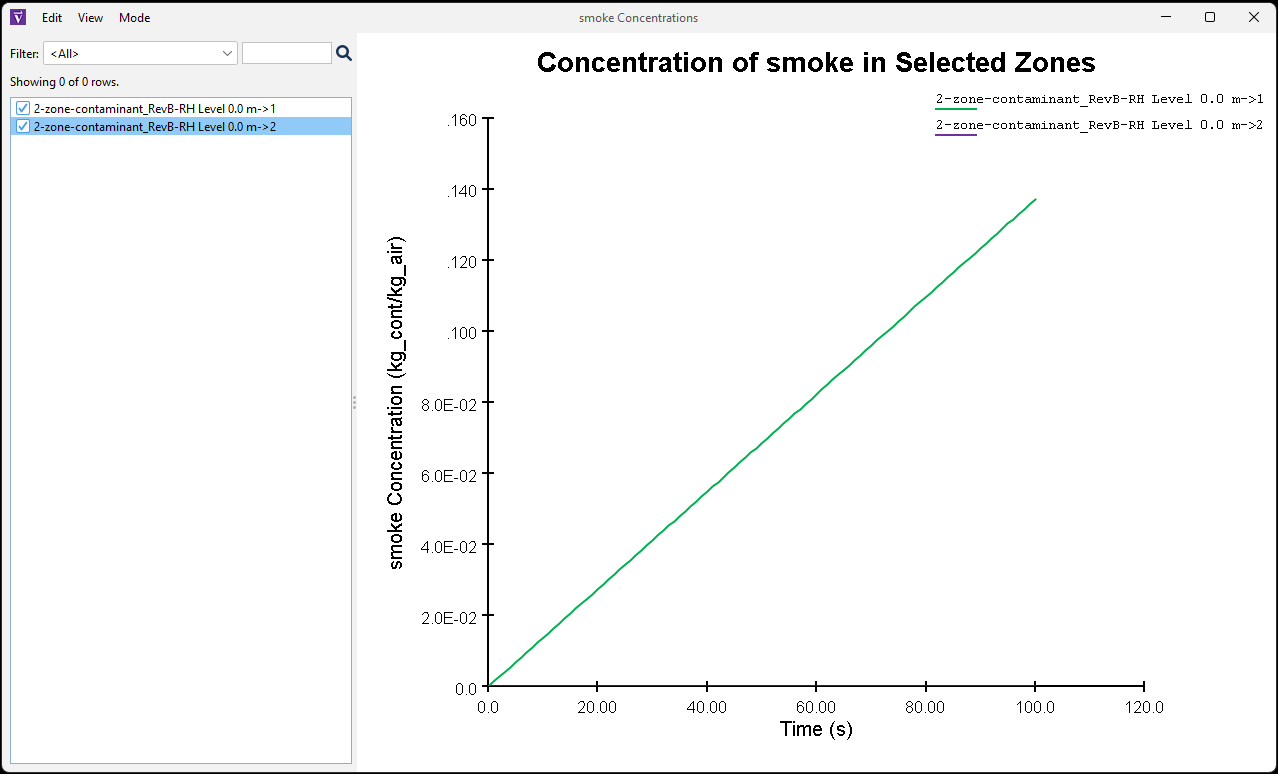This screenshot has width=1278, height=774.
Task: Click the filter combo box chevron arrow
Action: tap(227, 52)
